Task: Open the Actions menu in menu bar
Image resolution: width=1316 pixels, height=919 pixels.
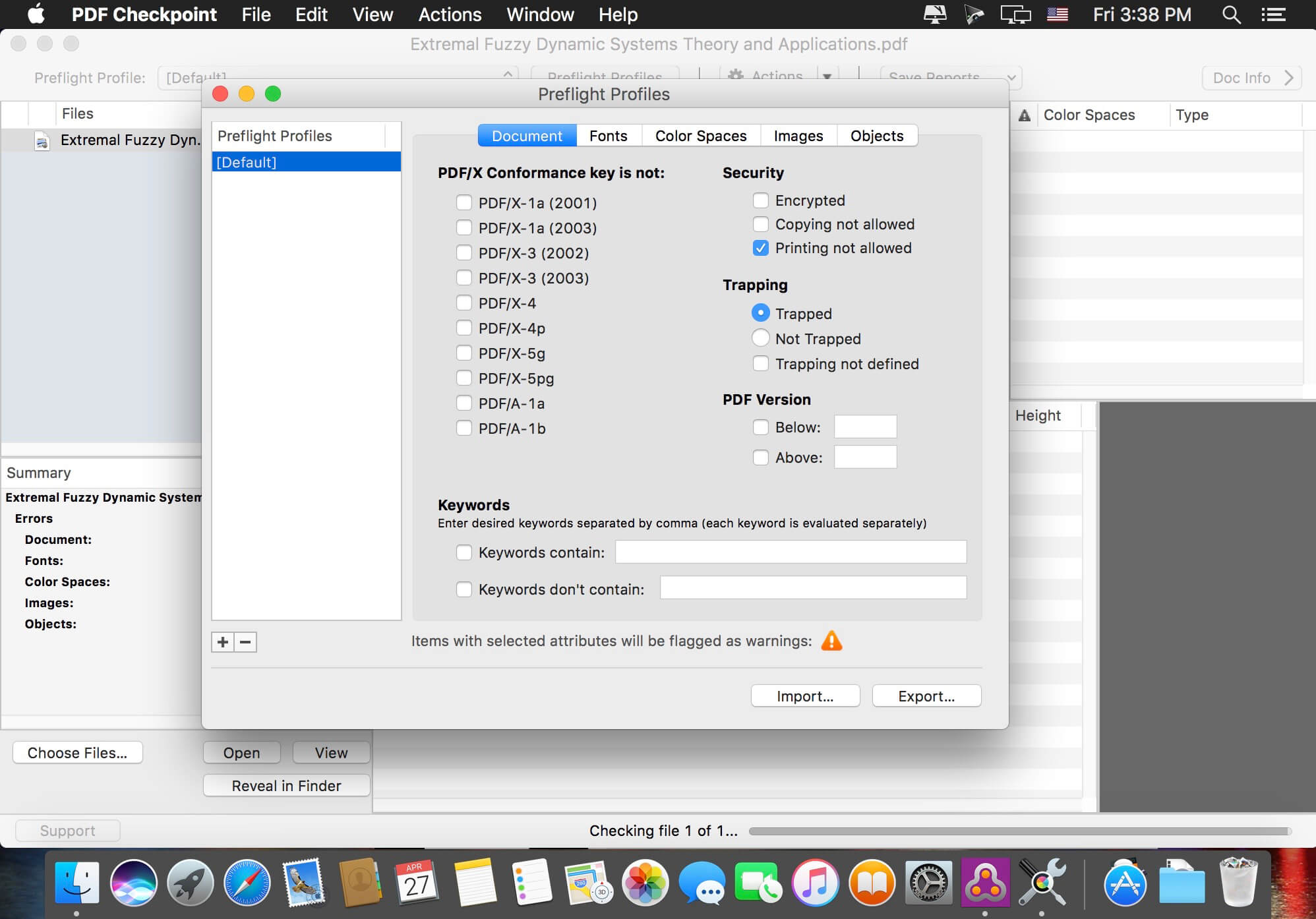Action: pyautogui.click(x=450, y=15)
